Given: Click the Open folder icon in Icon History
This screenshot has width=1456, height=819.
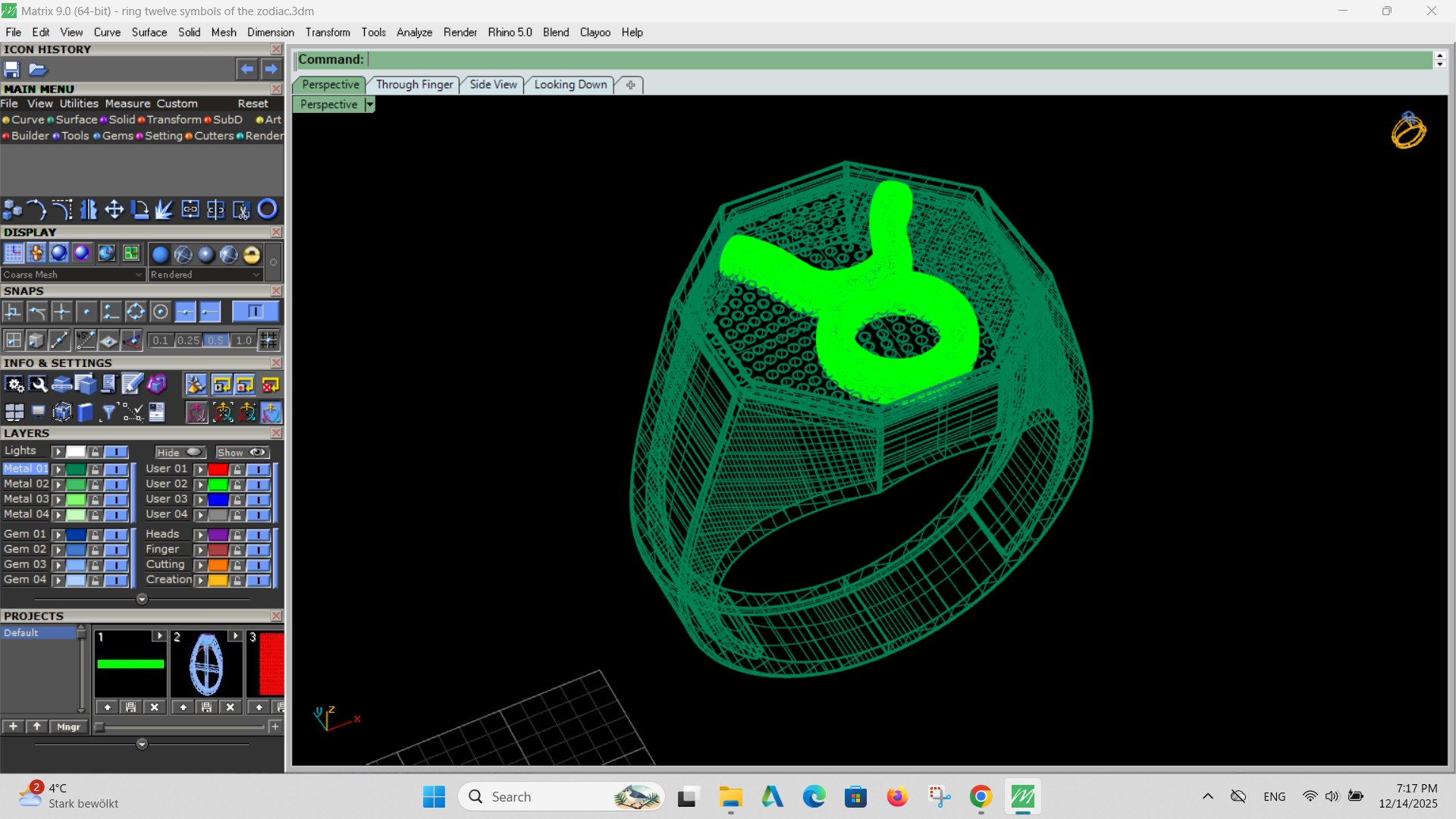Looking at the screenshot, I should click(x=38, y=69).
